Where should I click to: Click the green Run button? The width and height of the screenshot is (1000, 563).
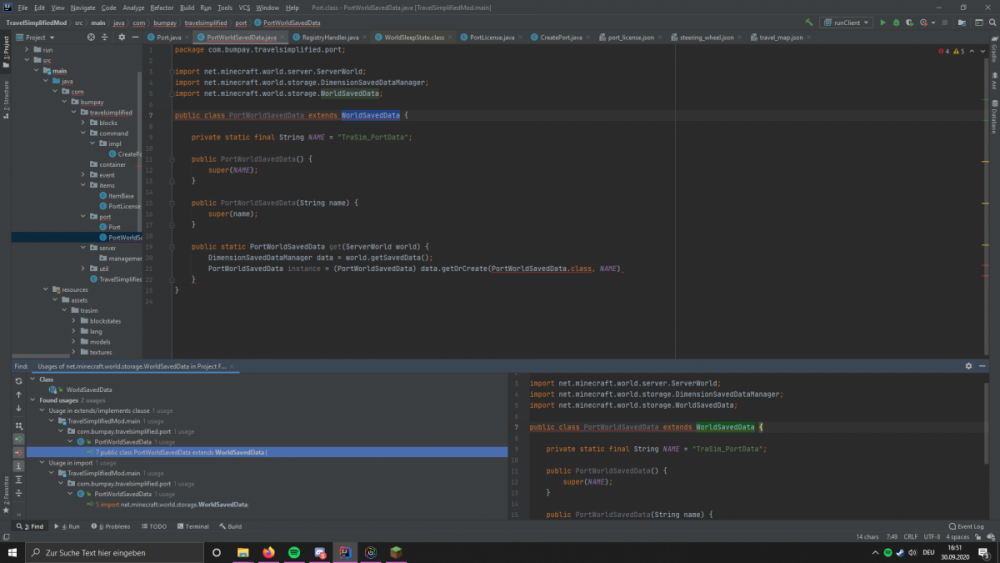[x=883, y=22]
